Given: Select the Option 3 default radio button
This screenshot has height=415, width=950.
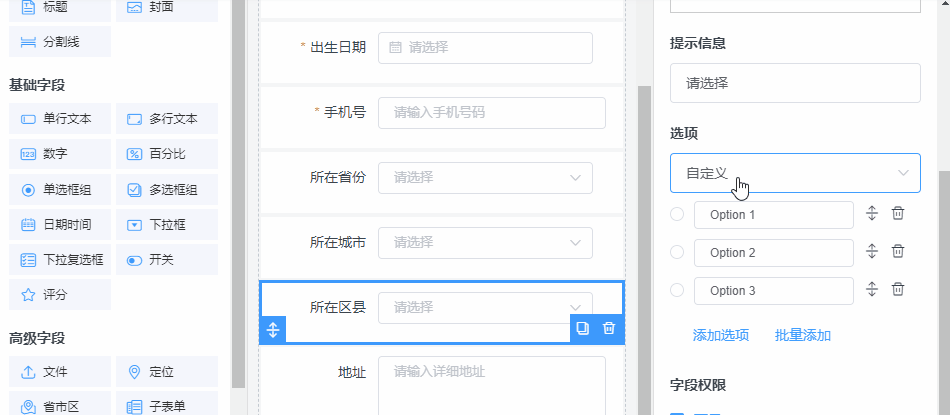Looking at the screenshot, I should pyautogui.click(x=677, y=290).
